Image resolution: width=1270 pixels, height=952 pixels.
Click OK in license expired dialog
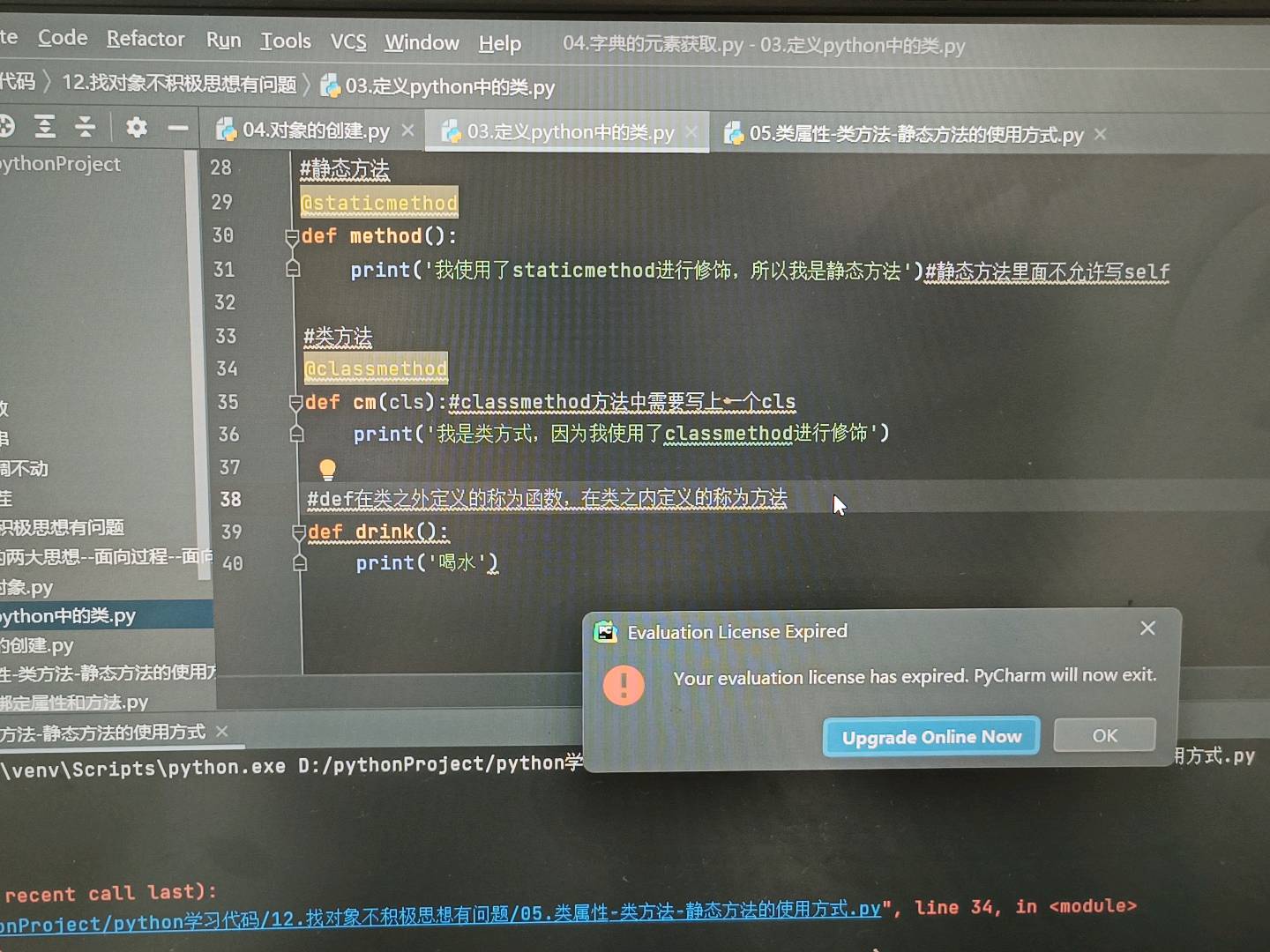1105,735
